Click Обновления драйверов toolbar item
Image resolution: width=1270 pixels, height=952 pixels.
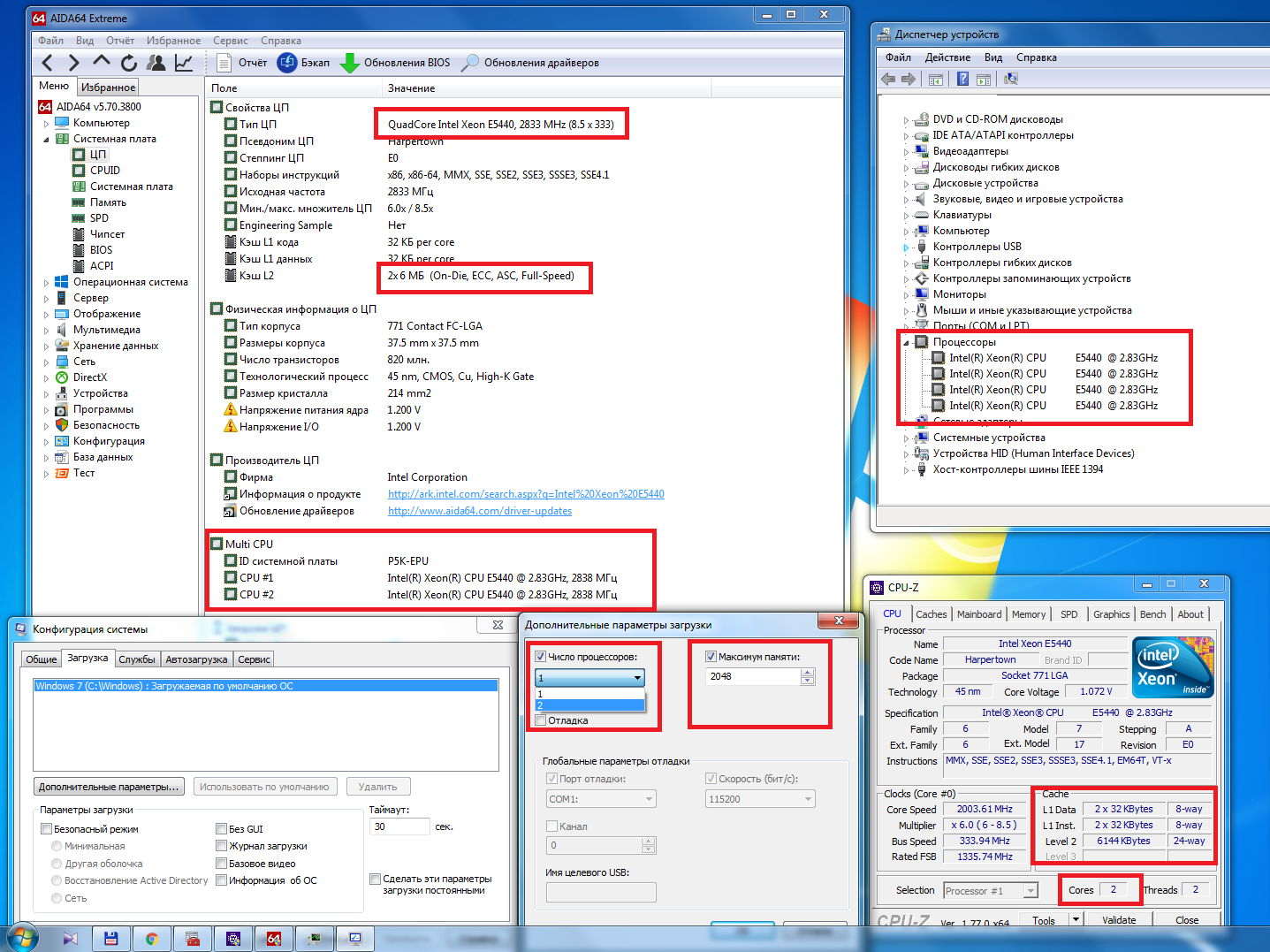click(x=530, y=63)
